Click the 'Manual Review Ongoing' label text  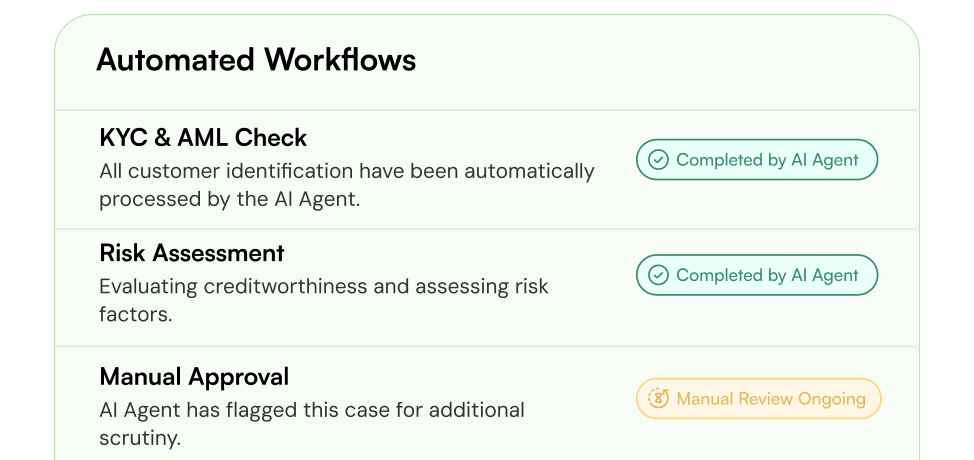[771, 398]
